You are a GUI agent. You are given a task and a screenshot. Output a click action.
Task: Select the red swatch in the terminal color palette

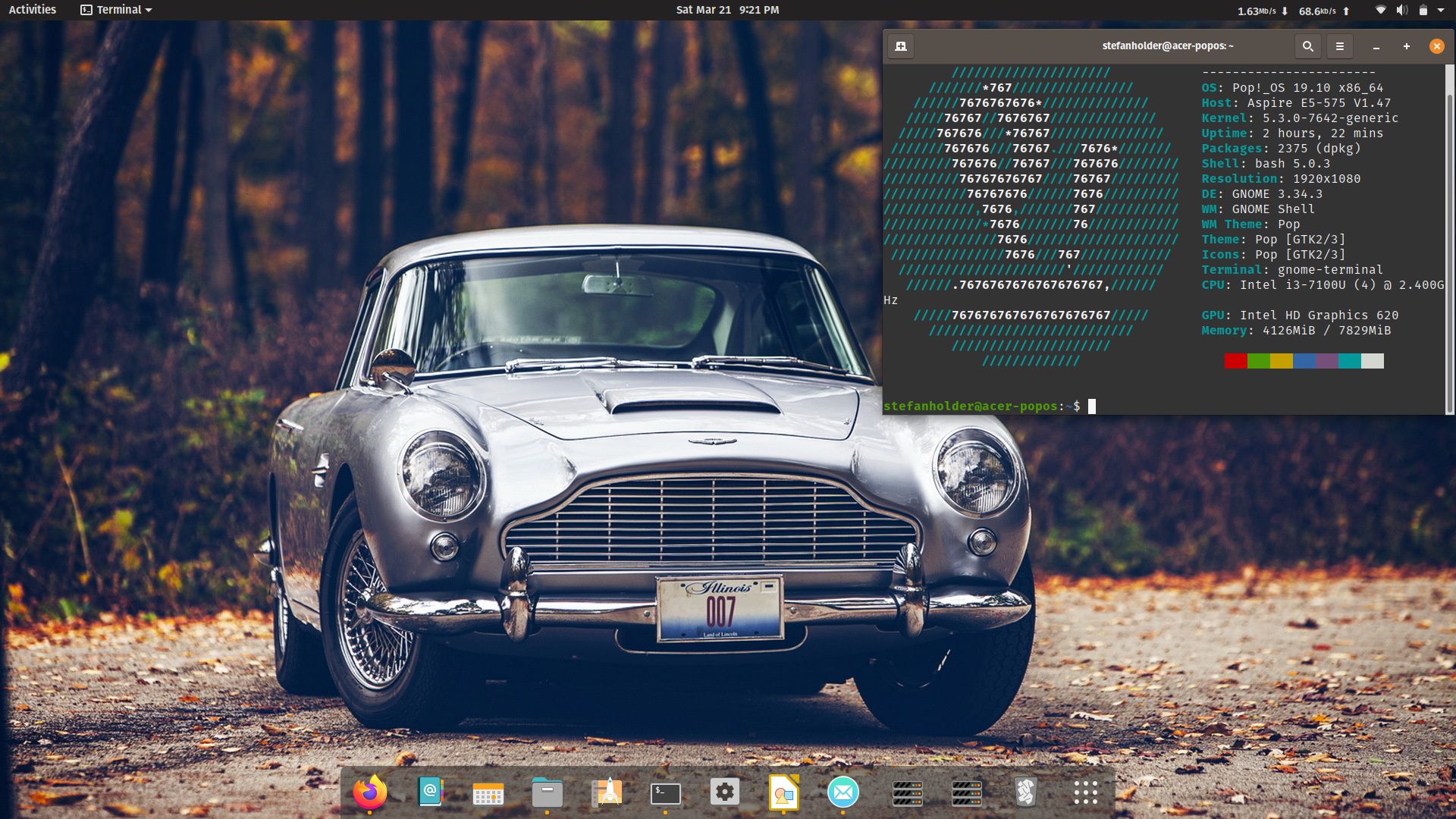click(x=1235, y=362)
